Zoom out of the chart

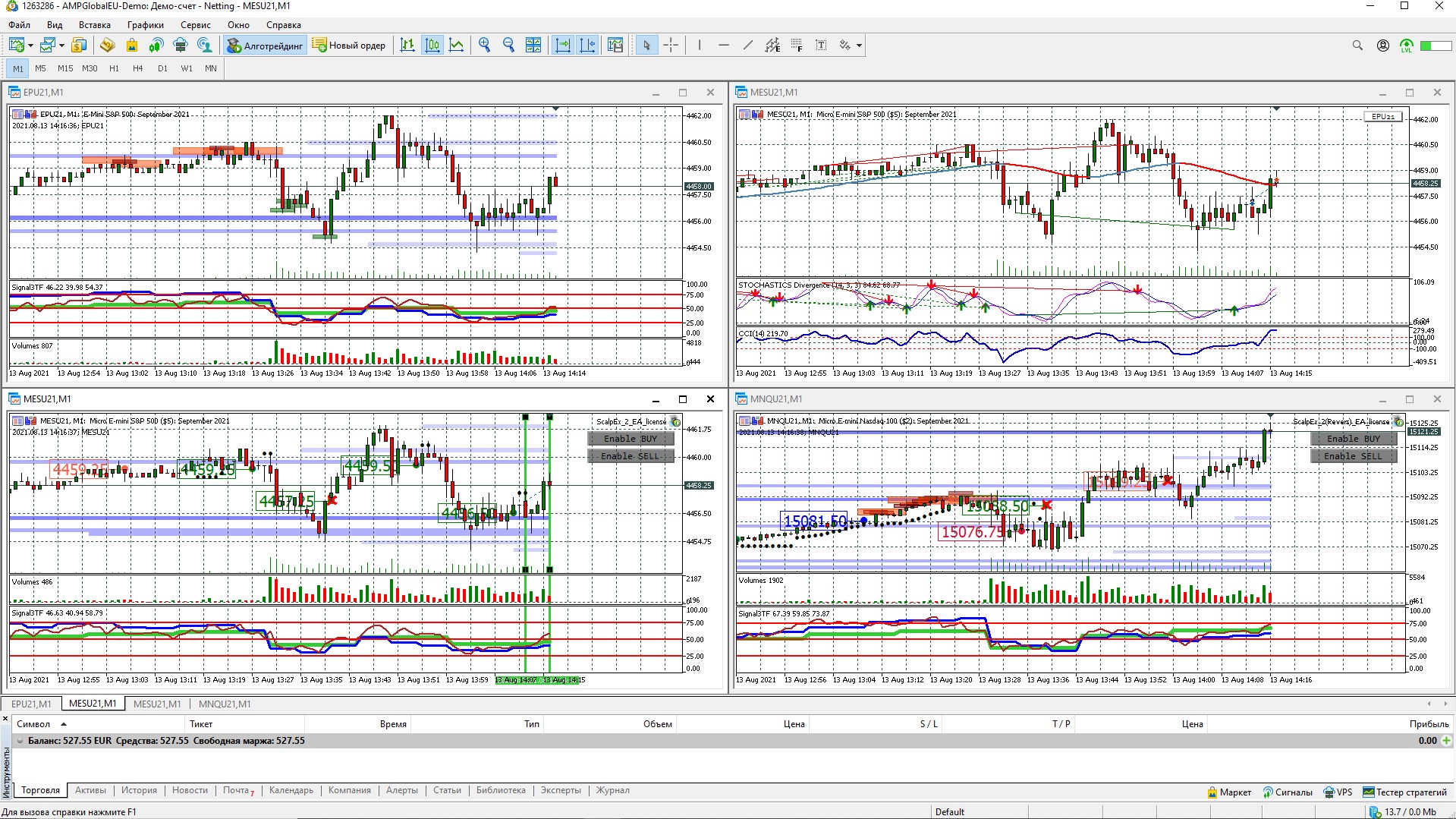click(508, 46)
